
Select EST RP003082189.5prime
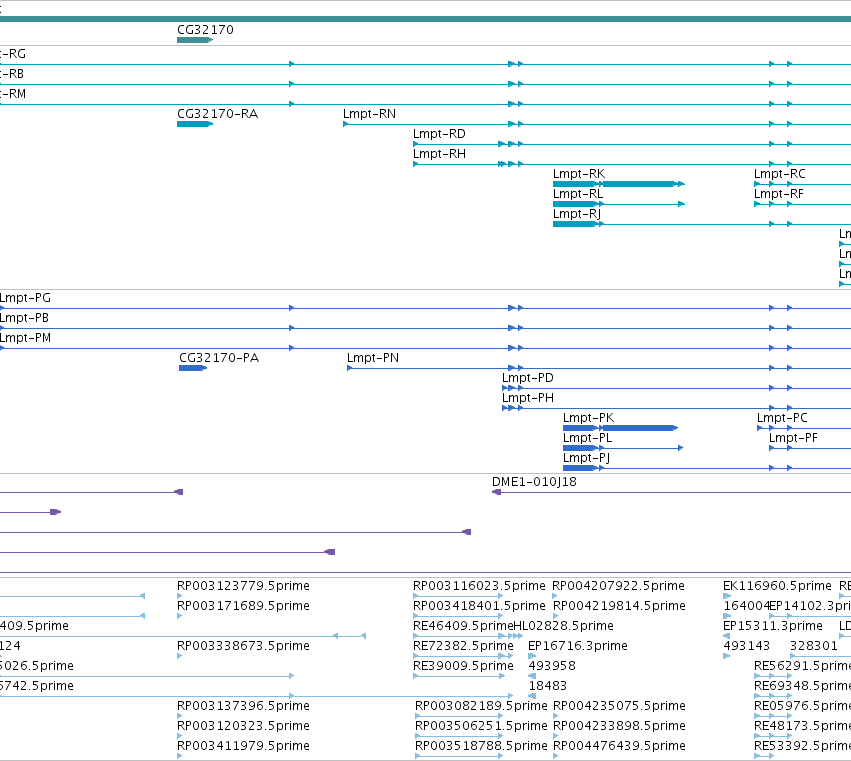(481, 706)
